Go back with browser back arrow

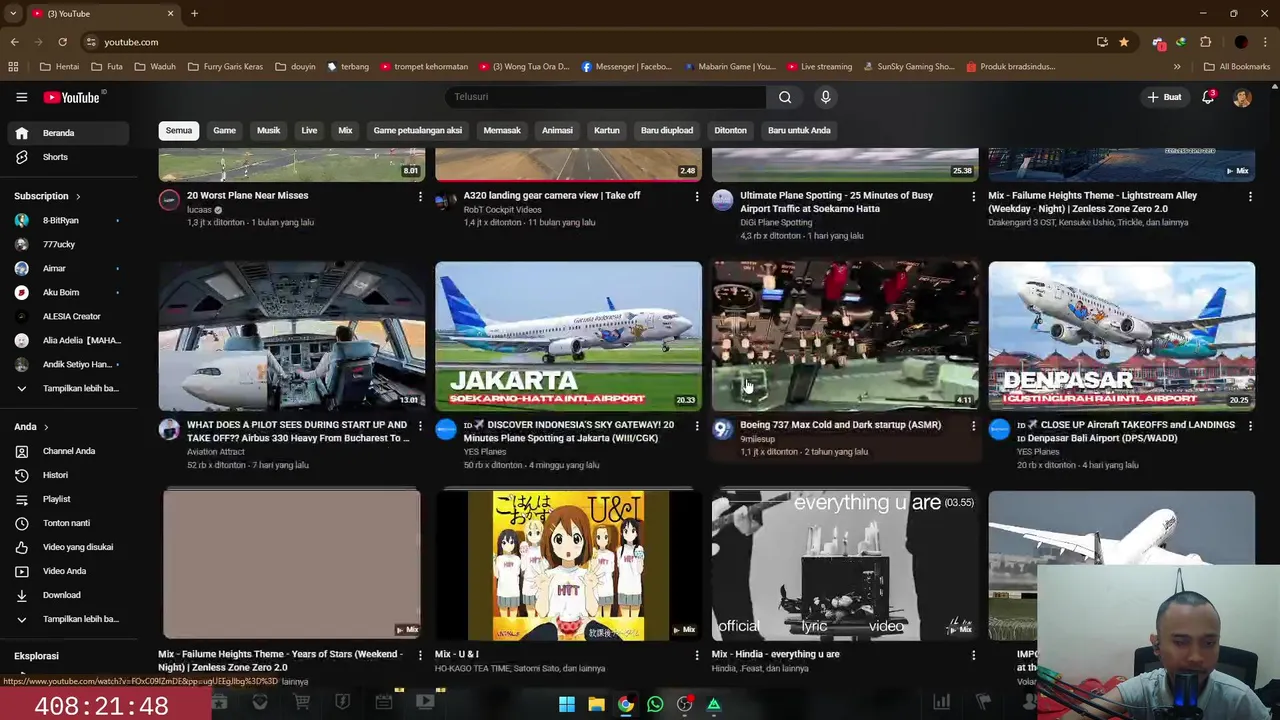click(x=14, y=42)
